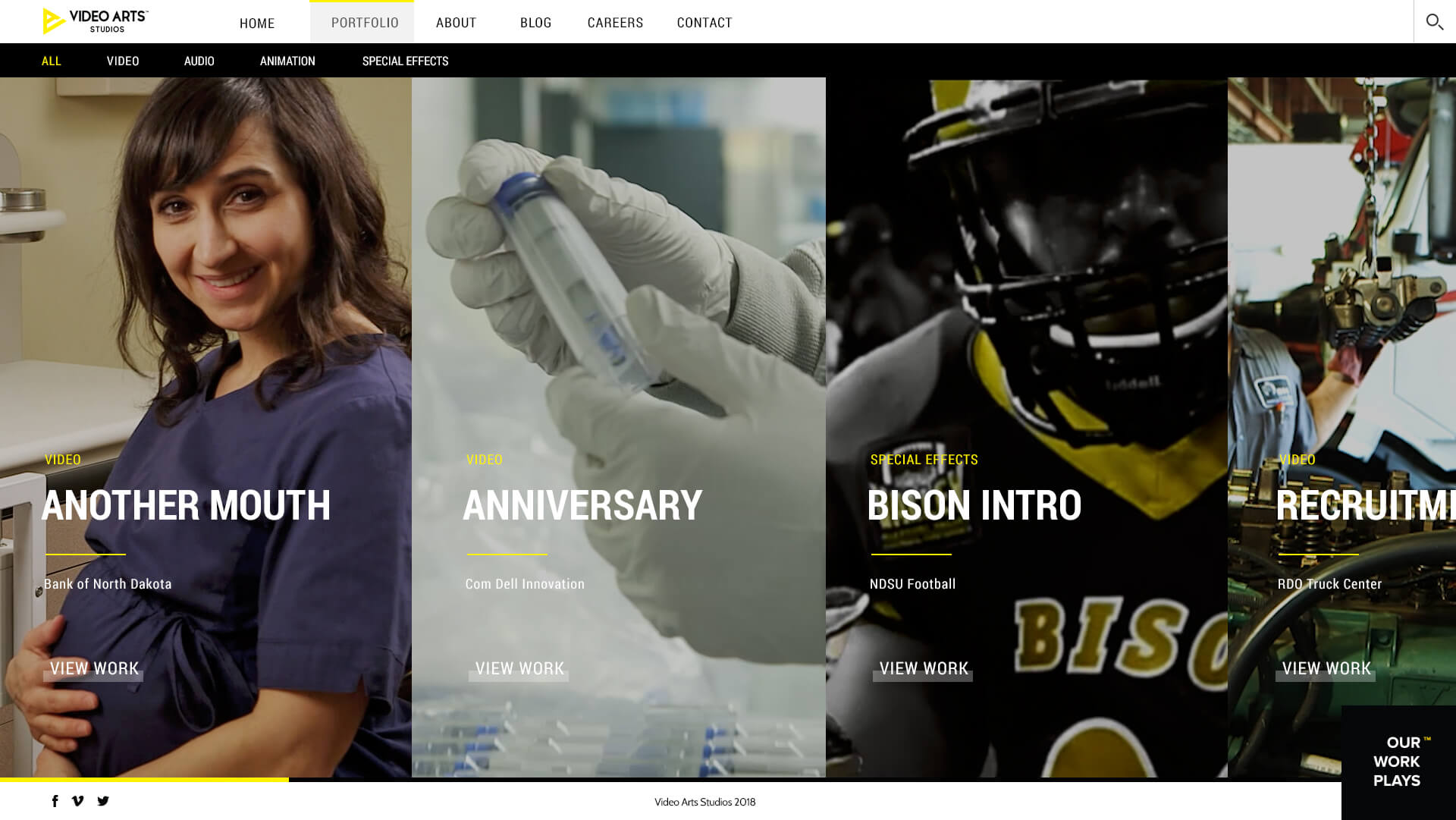The width and height of the screenshot is (1456, 820).
Task: Open the Portfolio menu item
Action: 364,23
